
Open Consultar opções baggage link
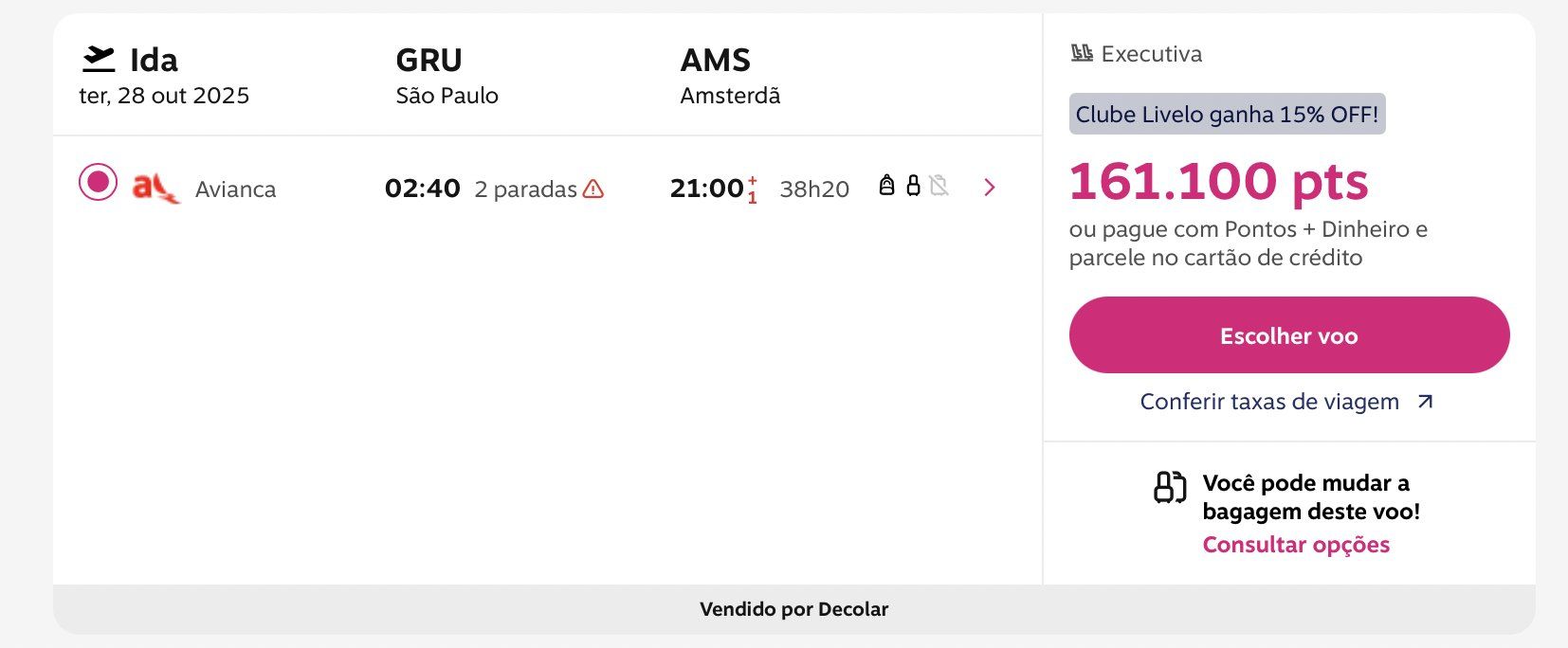tap(1296, 545)
